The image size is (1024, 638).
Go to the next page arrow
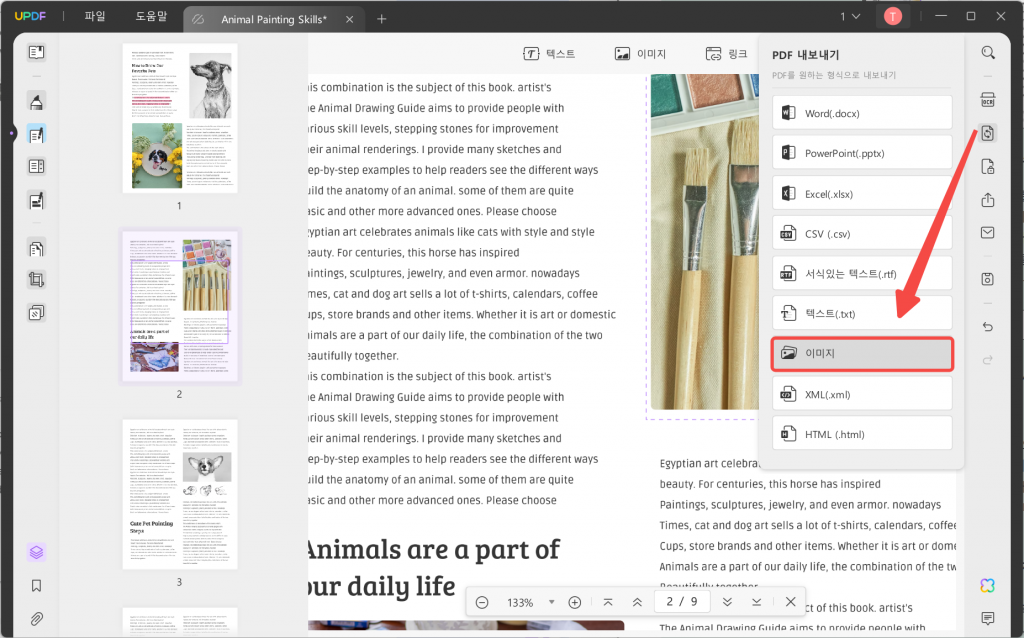[x=727, y=602]
